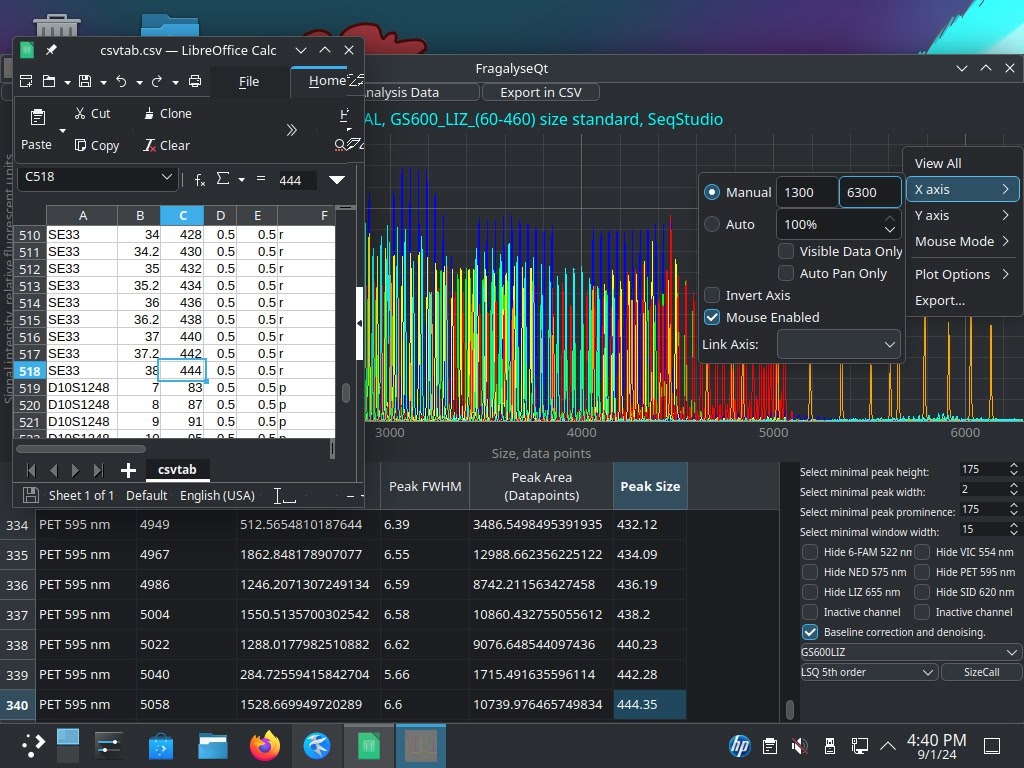Enable Auto Pan Only checkbox

click(x=786, y=274)
